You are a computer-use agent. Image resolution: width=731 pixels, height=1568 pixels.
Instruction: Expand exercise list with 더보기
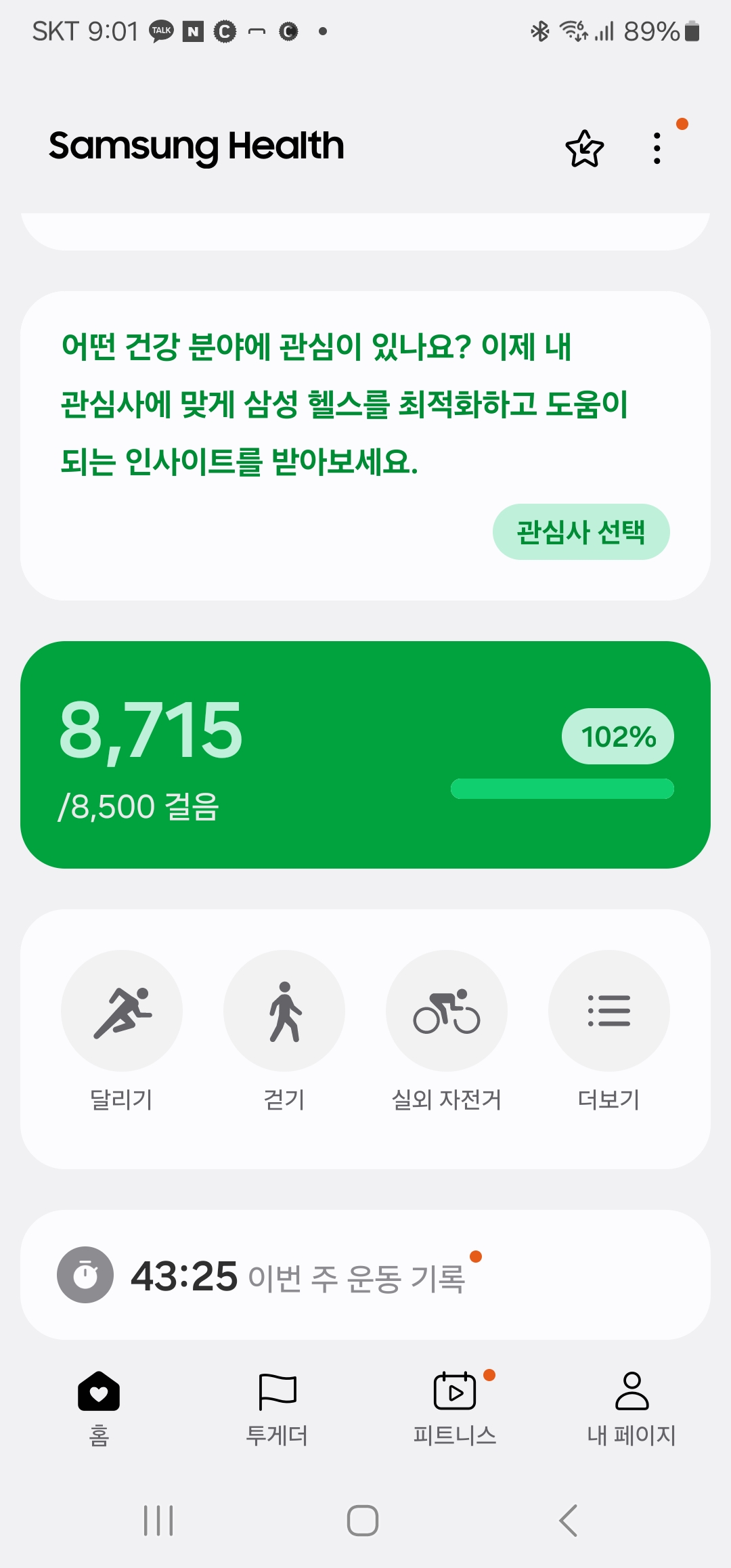(609, 1011)
